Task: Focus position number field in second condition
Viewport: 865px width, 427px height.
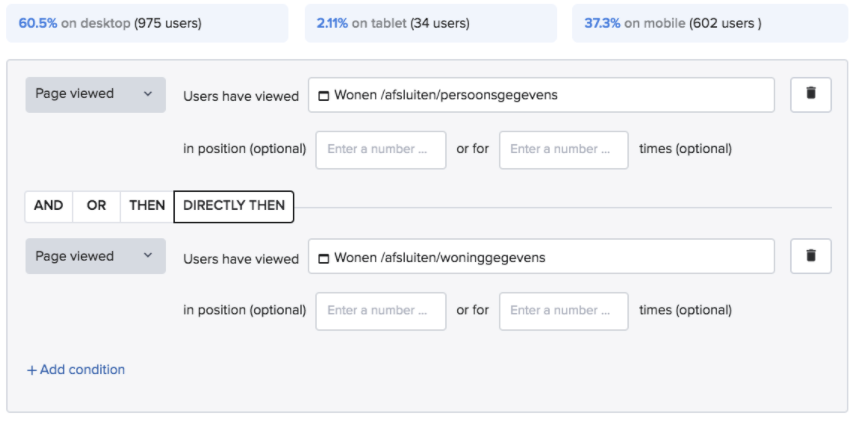Action: tap(380, 311)
